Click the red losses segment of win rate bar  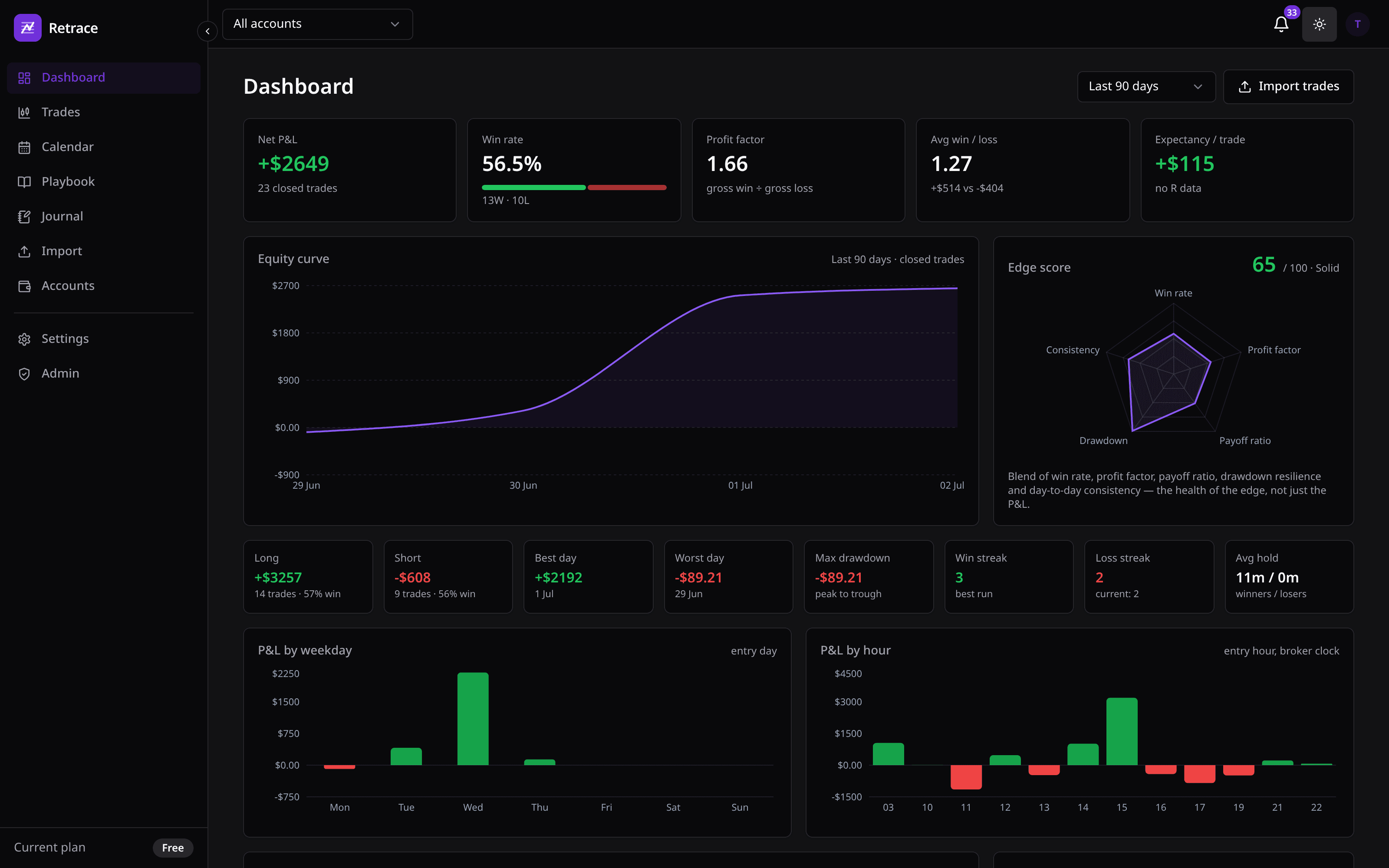627,188
